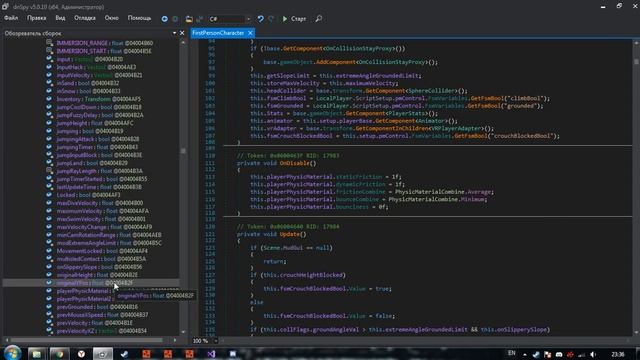Open the Файл menu

[x=11, y=18]
